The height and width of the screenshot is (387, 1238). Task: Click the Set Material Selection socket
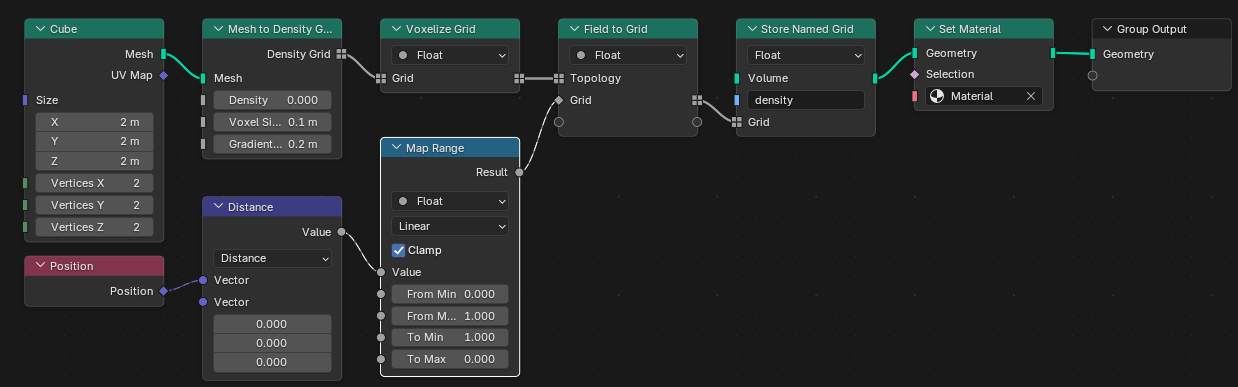(x=914, y=75)
